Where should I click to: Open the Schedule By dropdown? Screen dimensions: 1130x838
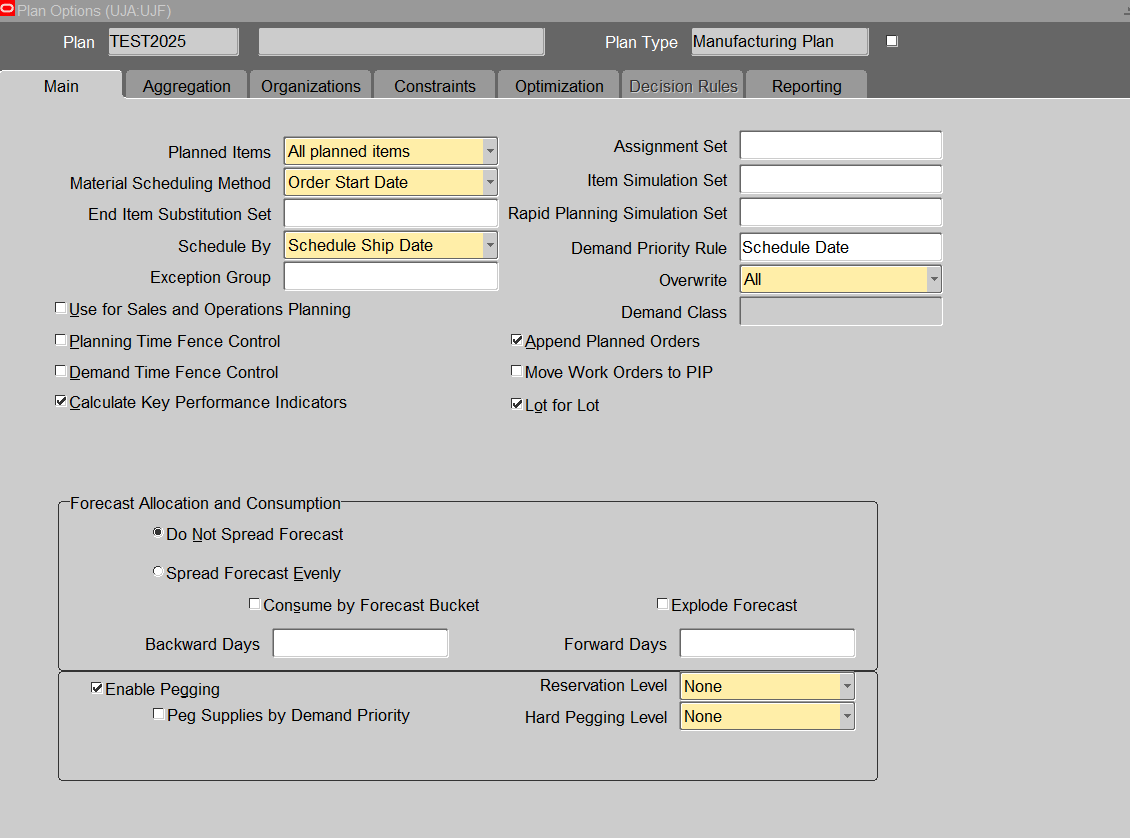(490, 245)
